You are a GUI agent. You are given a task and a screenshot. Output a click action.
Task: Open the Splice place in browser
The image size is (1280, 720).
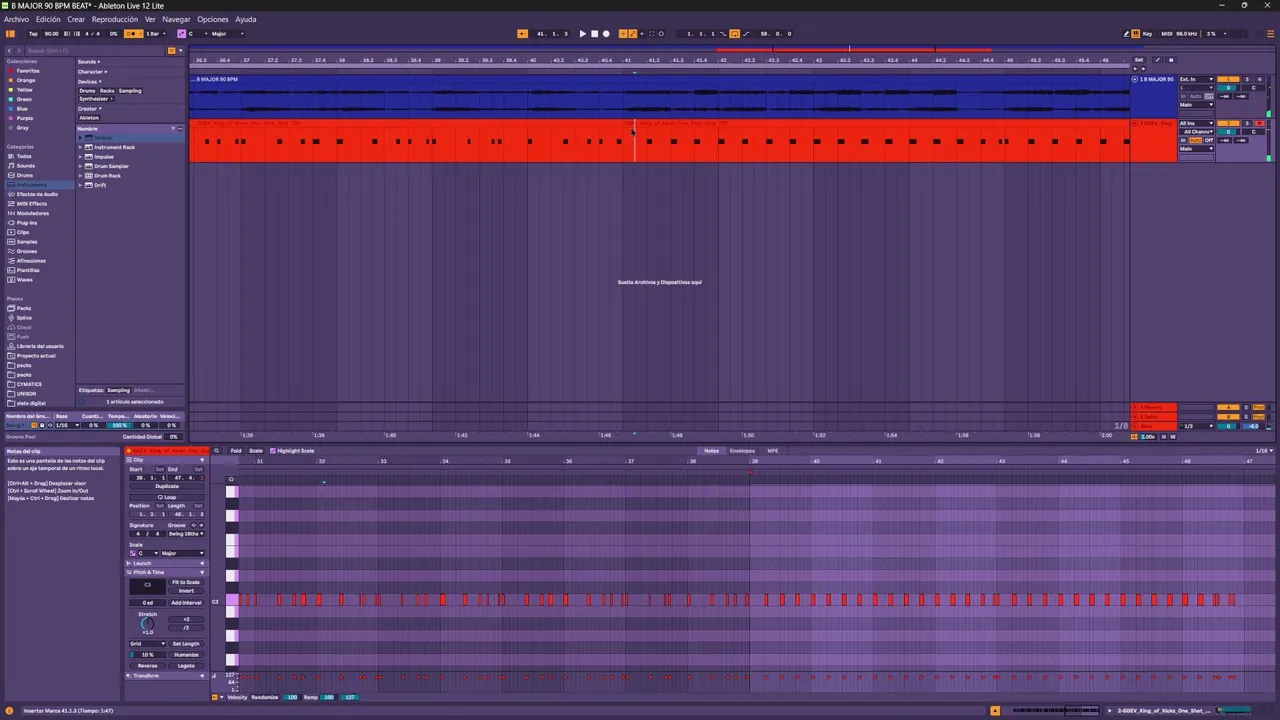click(24, 318)
